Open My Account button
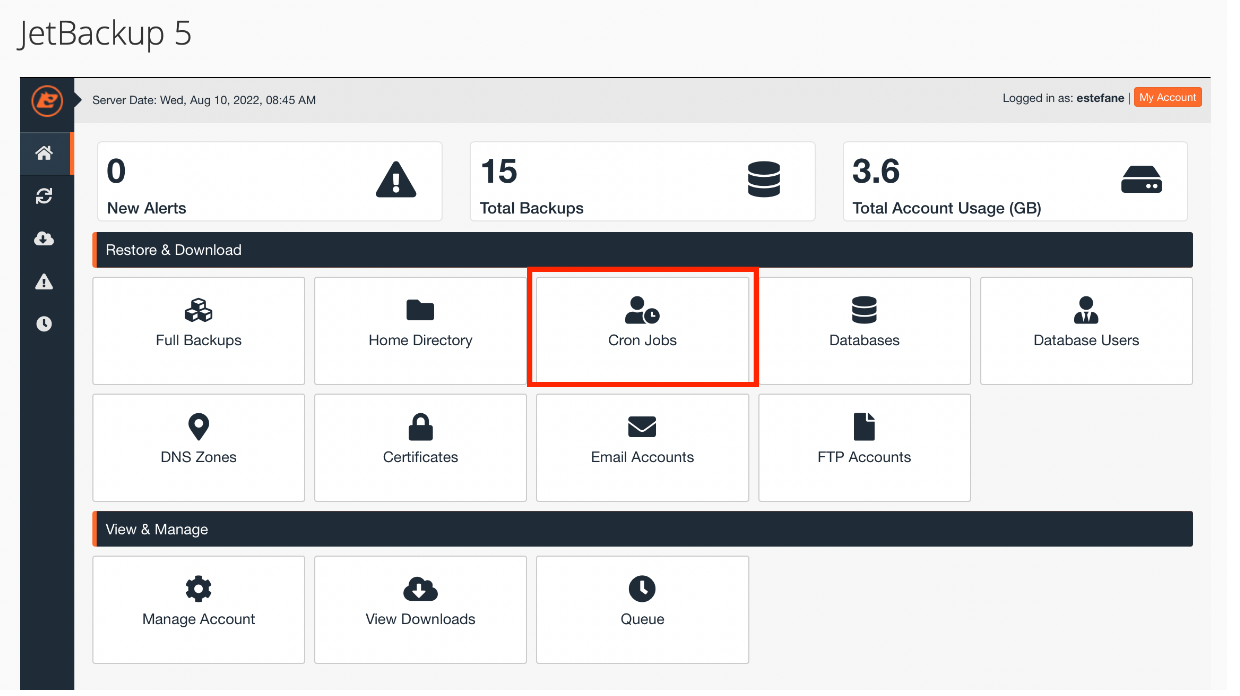 (x=1167, y=98)
